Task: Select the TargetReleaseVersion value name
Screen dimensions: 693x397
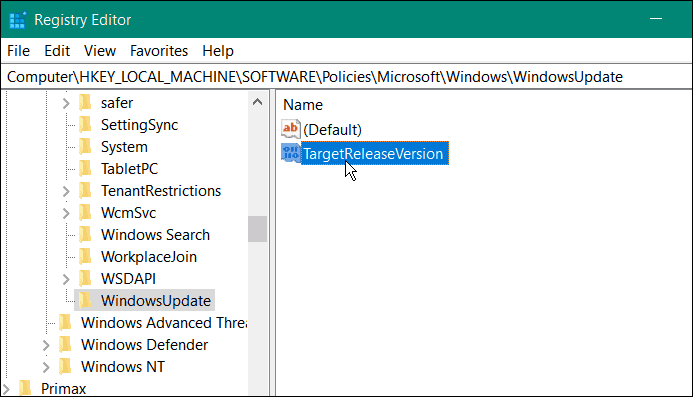Action: click(x=373, y=153)
